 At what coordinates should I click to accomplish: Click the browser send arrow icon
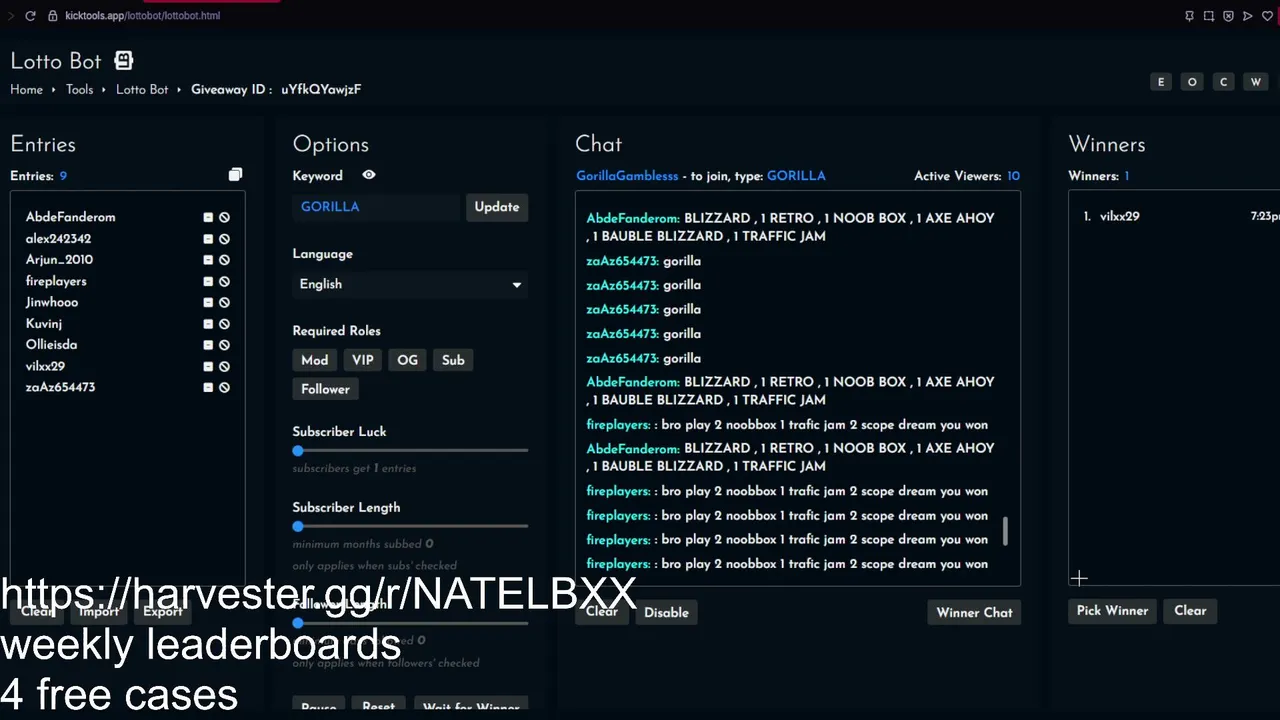tap(1248, 16)
